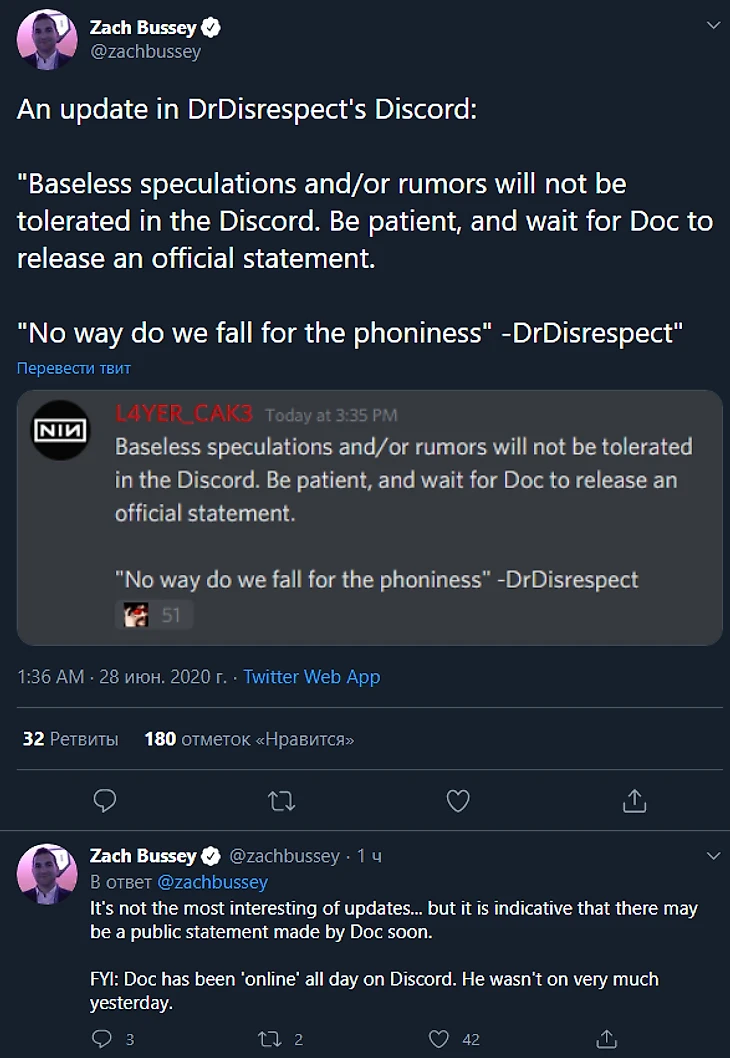Reply to the follow-up tweet with 3 replies
This screenshot has height=1058, width=730.
click(x=101, y=1039)
